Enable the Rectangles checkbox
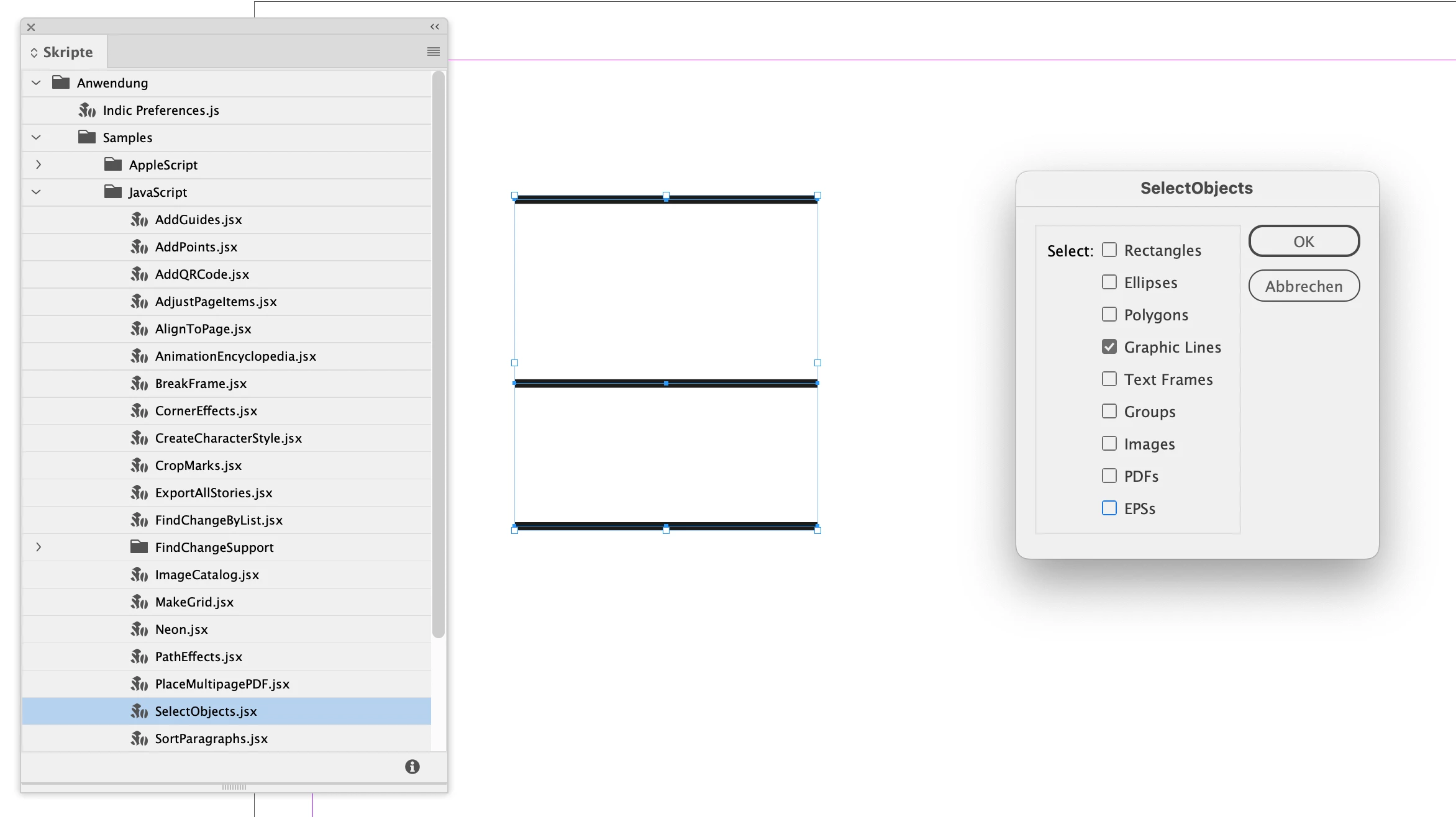The height and width of the screenshot is (817, 1456). [1109, 250]
